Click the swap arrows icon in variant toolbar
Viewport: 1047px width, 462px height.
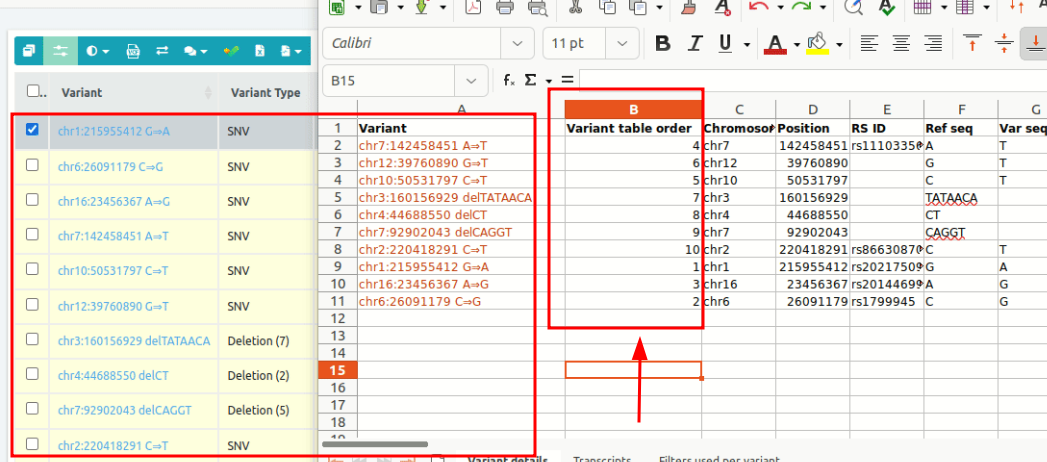163,50
